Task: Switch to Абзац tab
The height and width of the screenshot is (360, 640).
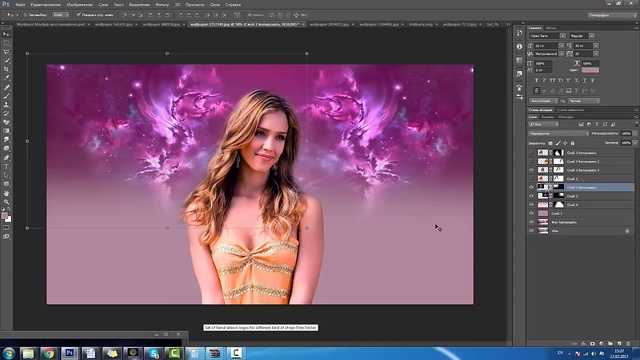Action: point(551,28)
